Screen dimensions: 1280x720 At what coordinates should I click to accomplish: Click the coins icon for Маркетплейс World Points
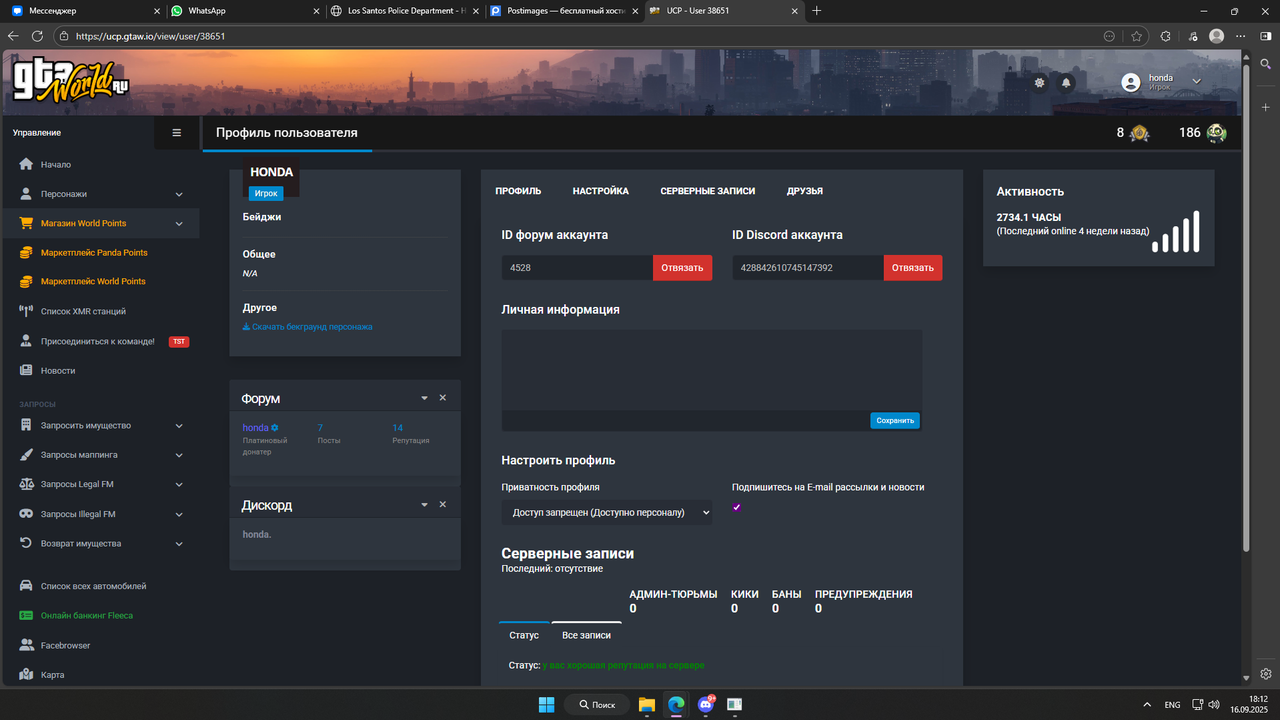pos(27,281)
